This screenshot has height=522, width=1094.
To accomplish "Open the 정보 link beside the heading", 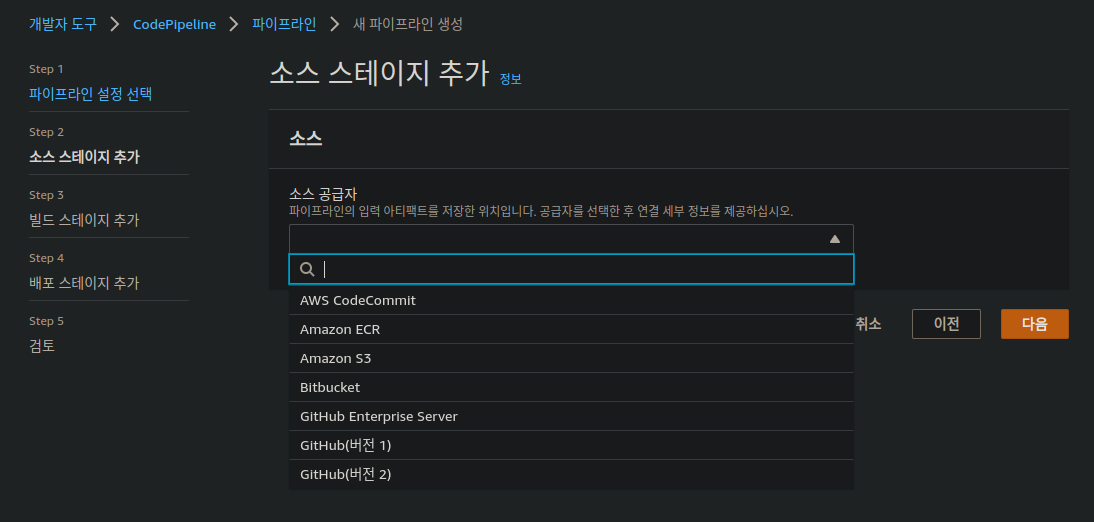I will [x=511, y=79].
